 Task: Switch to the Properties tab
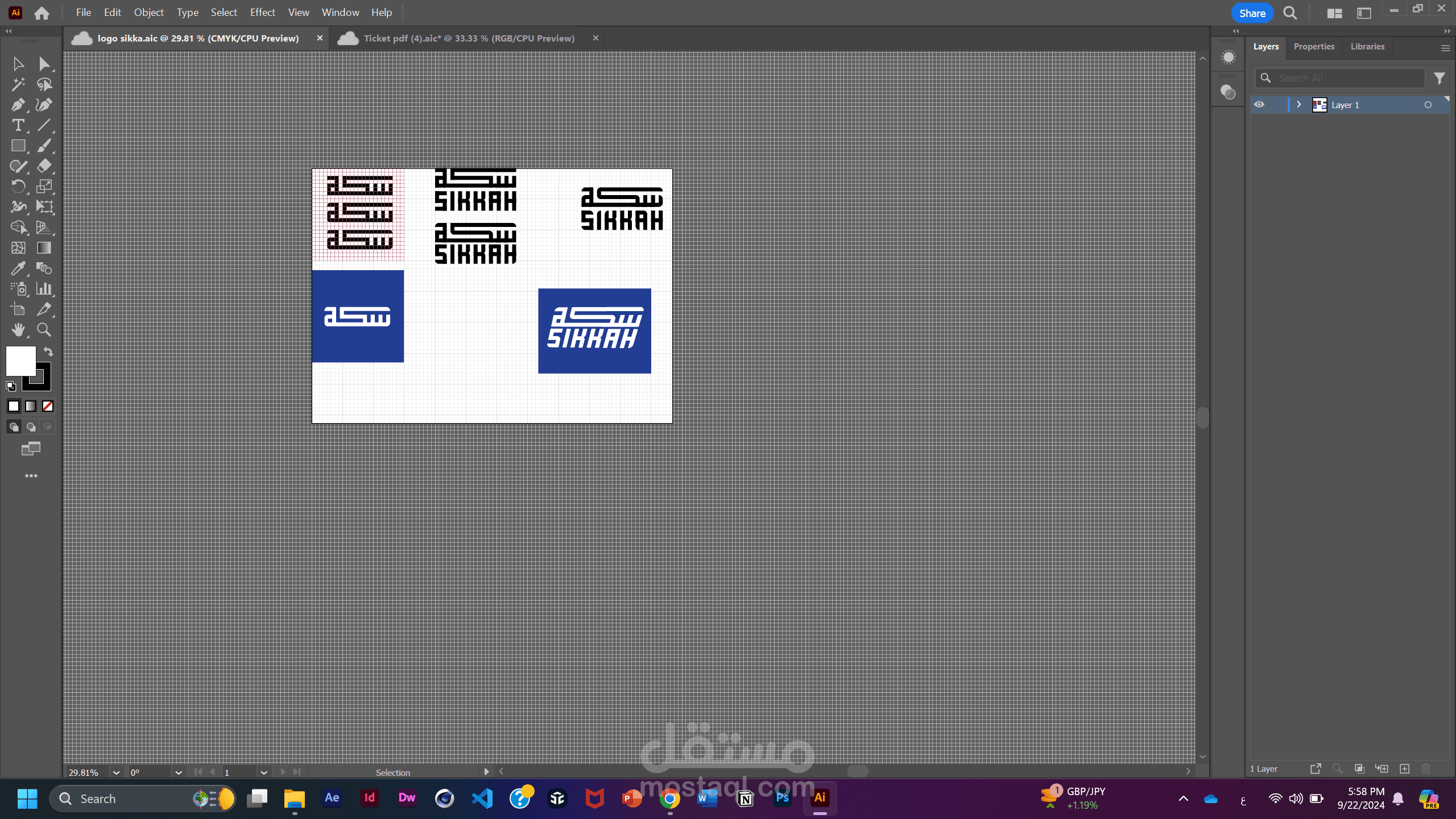coord(1314,47)
